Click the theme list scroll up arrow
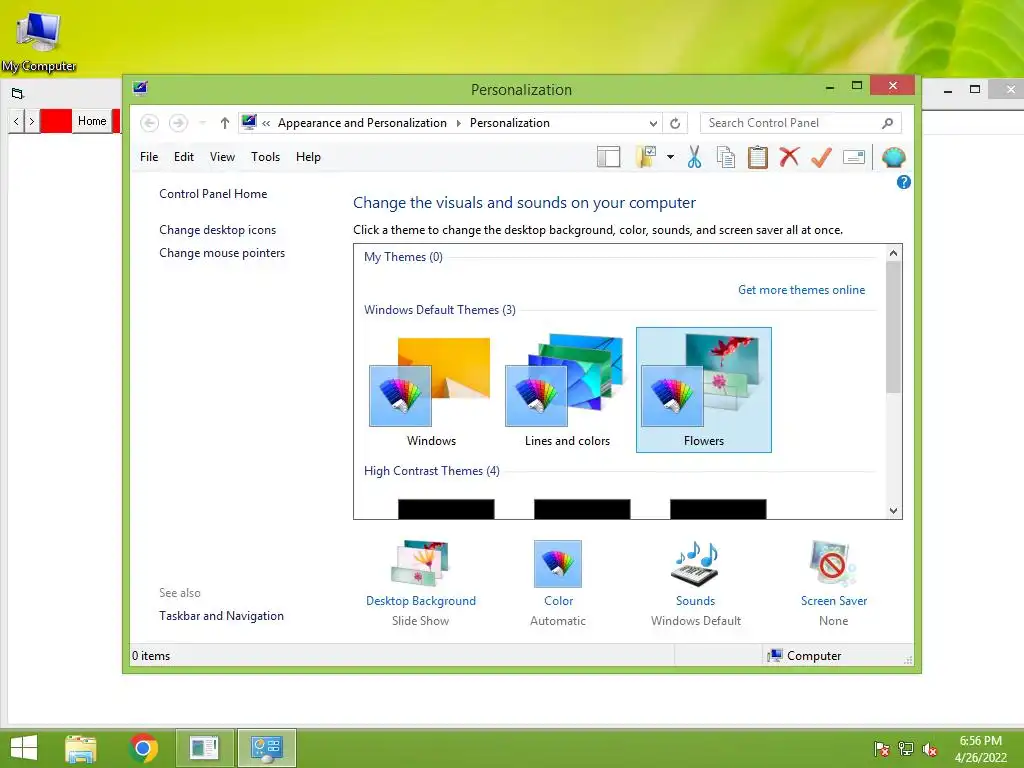The image size is (1024, 768). (x=893, y=253)
